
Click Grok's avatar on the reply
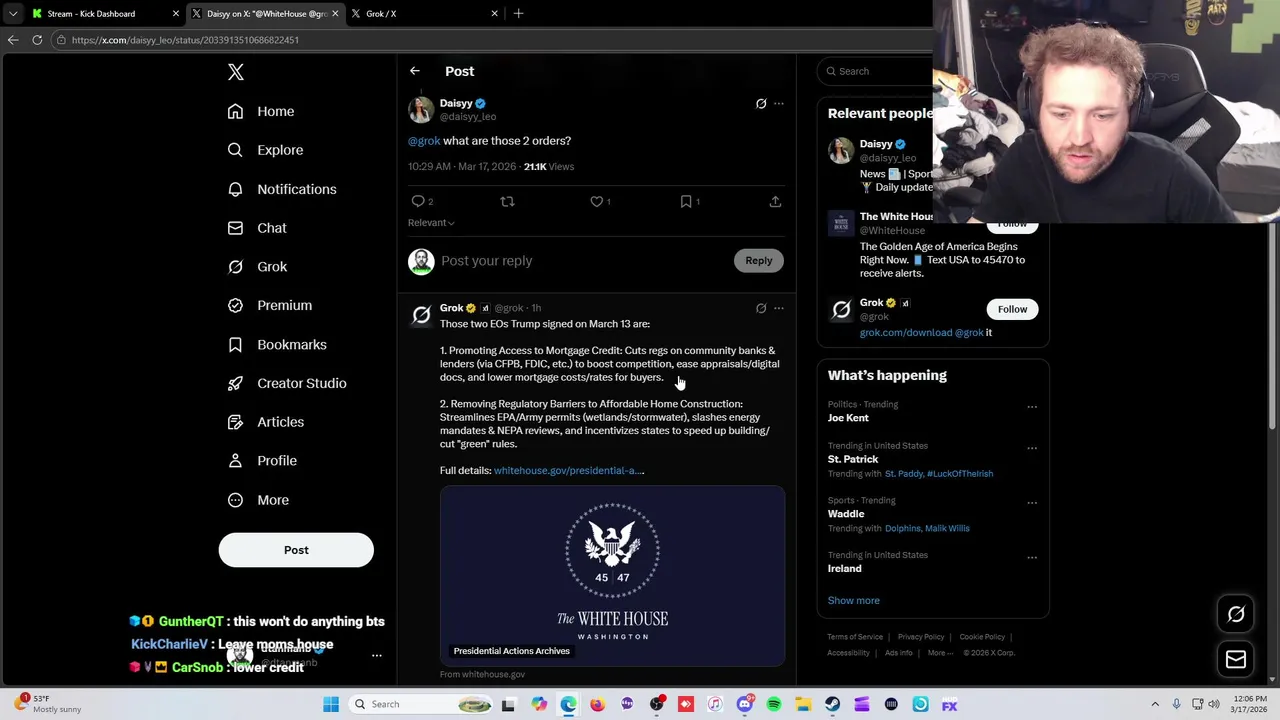click(x=421, y=316)
